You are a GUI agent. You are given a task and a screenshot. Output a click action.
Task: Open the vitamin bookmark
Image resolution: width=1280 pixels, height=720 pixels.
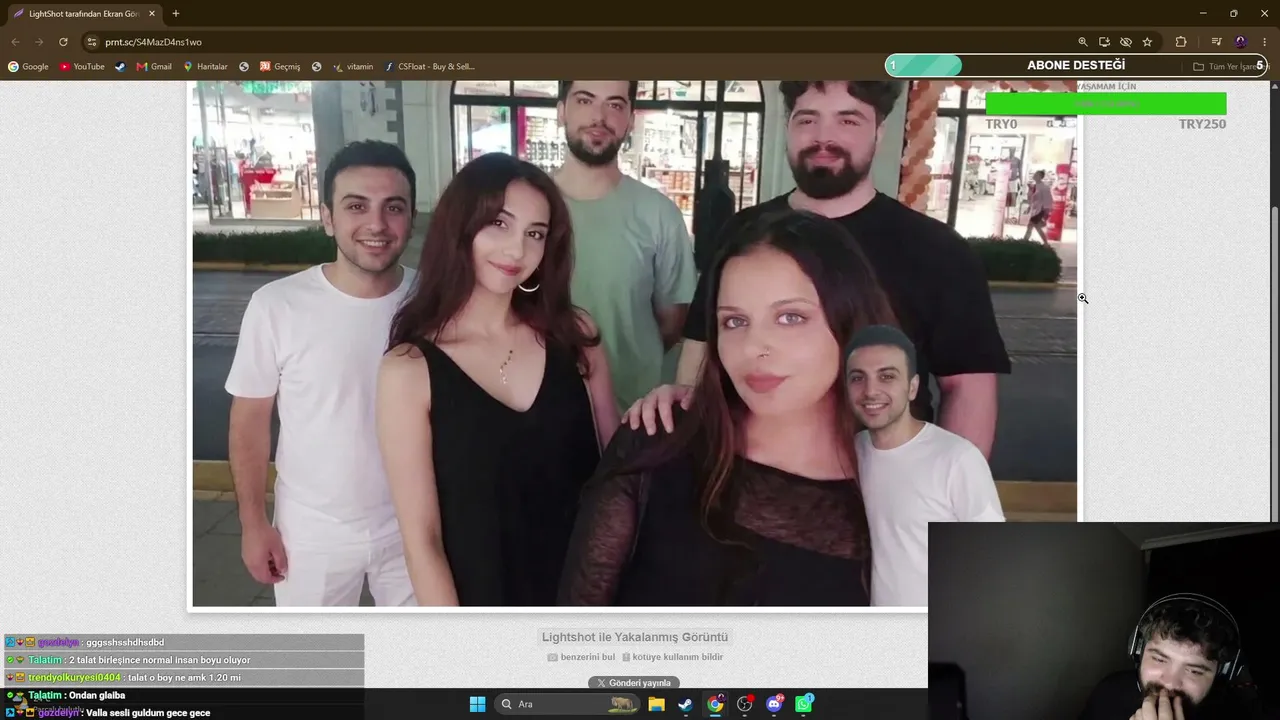[353, 67]
